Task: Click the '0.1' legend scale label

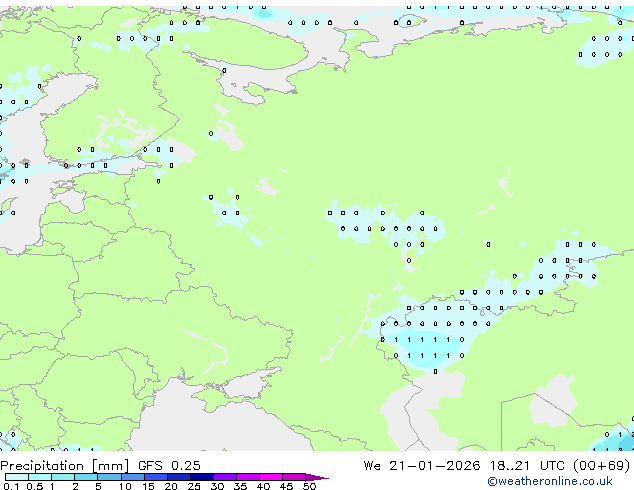Action: [11, 486]
